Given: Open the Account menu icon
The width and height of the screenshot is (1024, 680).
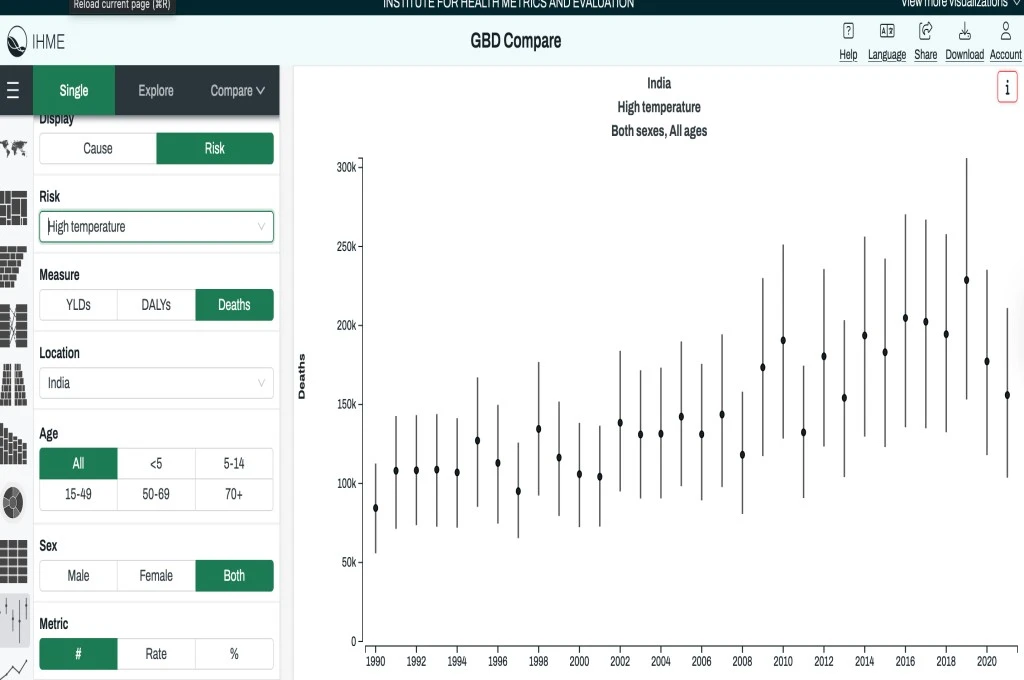Looking at the screenshot, I should point(1005,31).
